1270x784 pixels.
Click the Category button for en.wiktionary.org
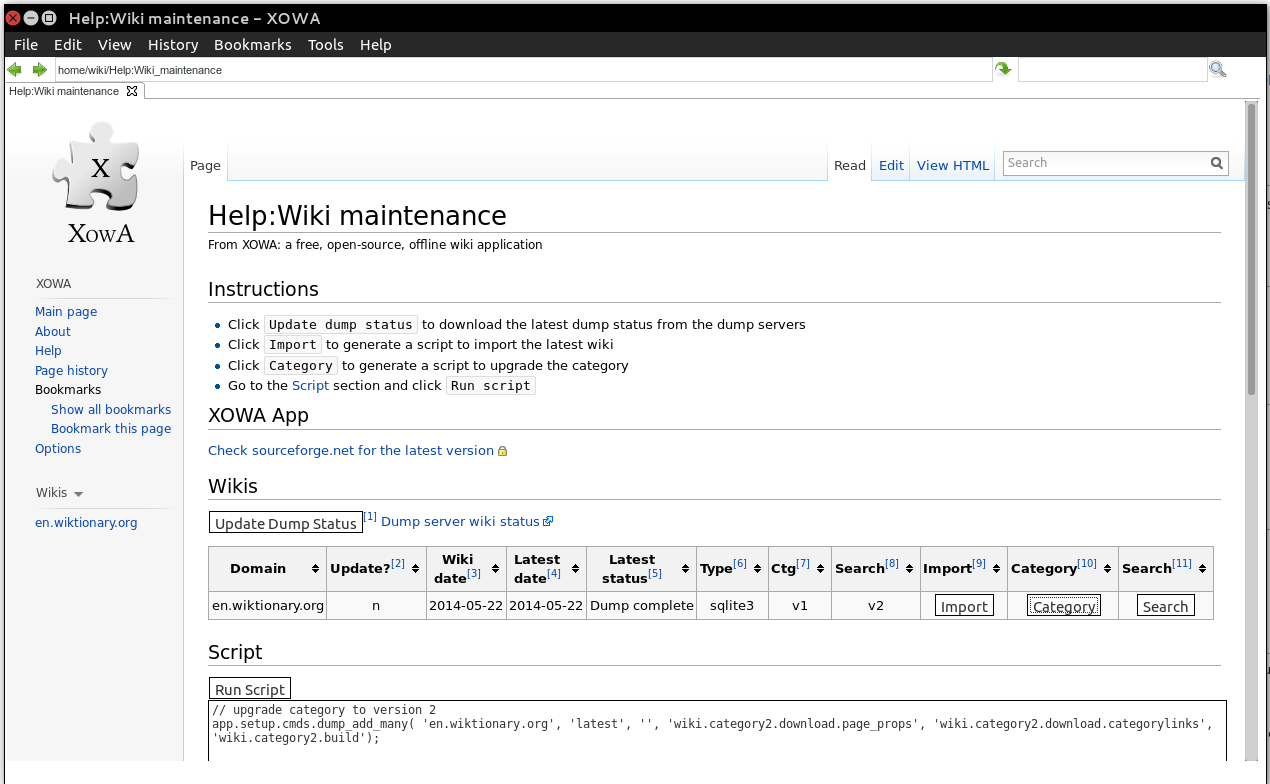[1063, 606]
